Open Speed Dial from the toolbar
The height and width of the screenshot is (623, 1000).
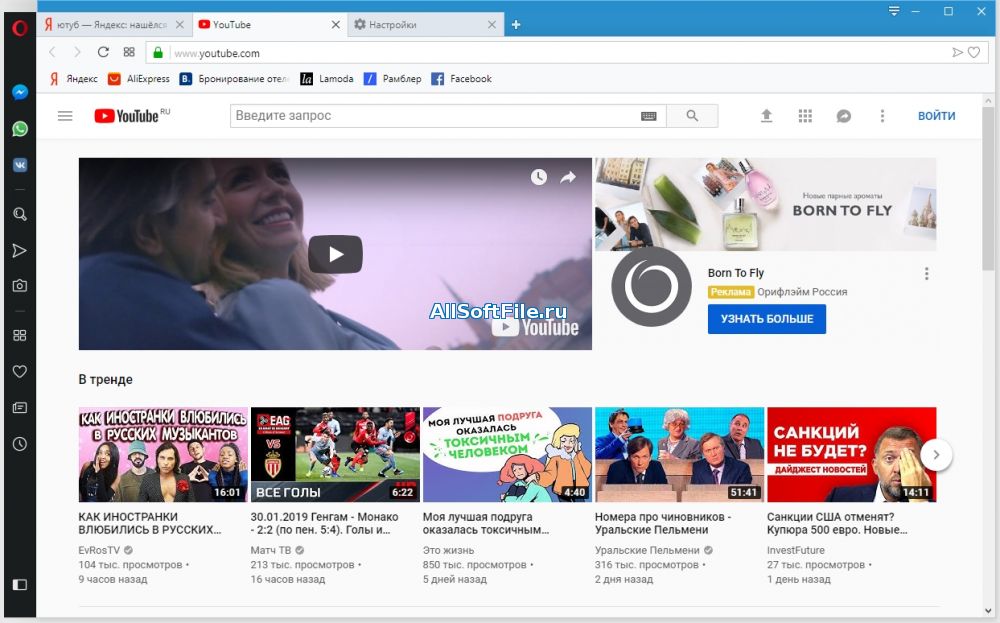[129, 52]
